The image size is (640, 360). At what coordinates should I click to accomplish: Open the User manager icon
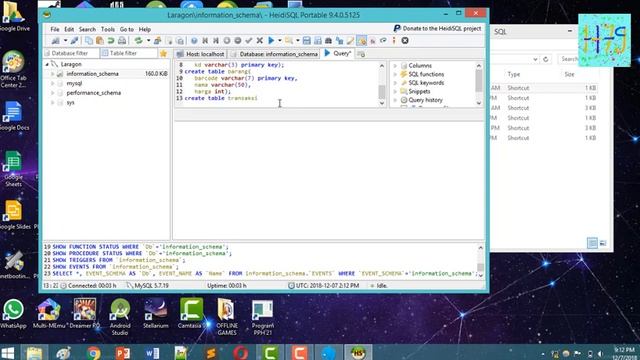coord(158,40)
